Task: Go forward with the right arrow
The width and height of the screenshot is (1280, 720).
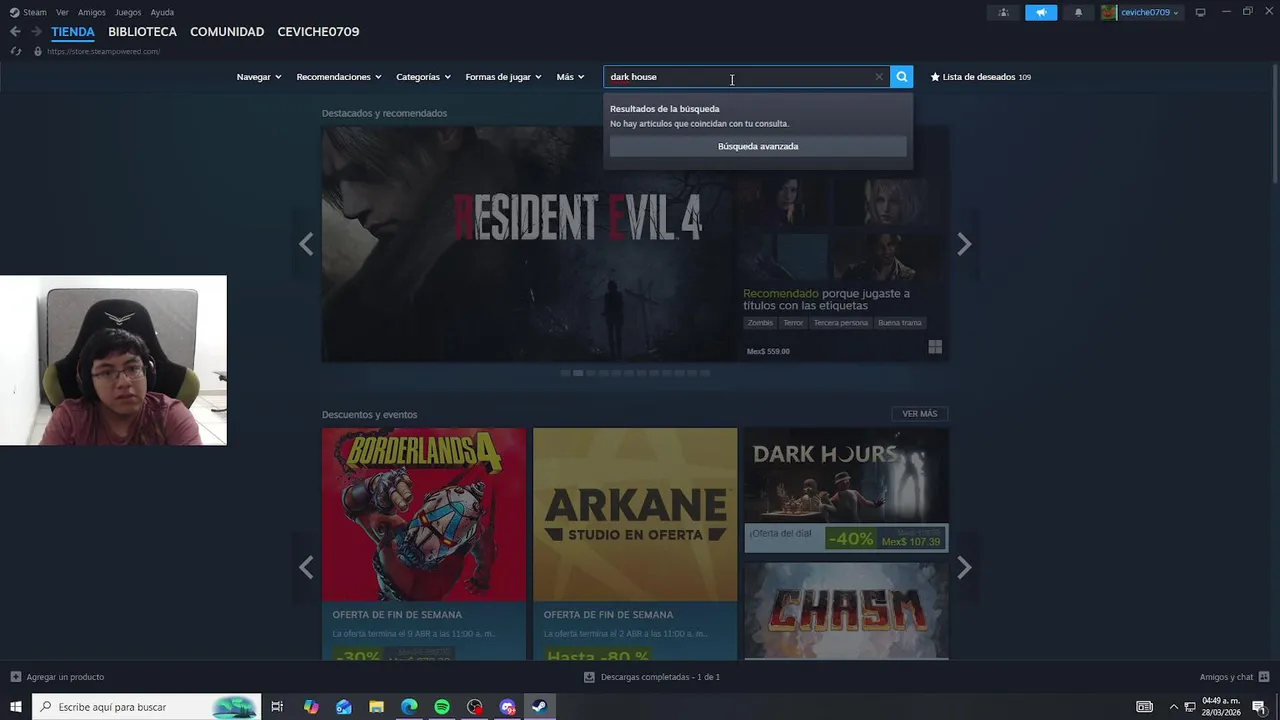Action: [36, 32]
